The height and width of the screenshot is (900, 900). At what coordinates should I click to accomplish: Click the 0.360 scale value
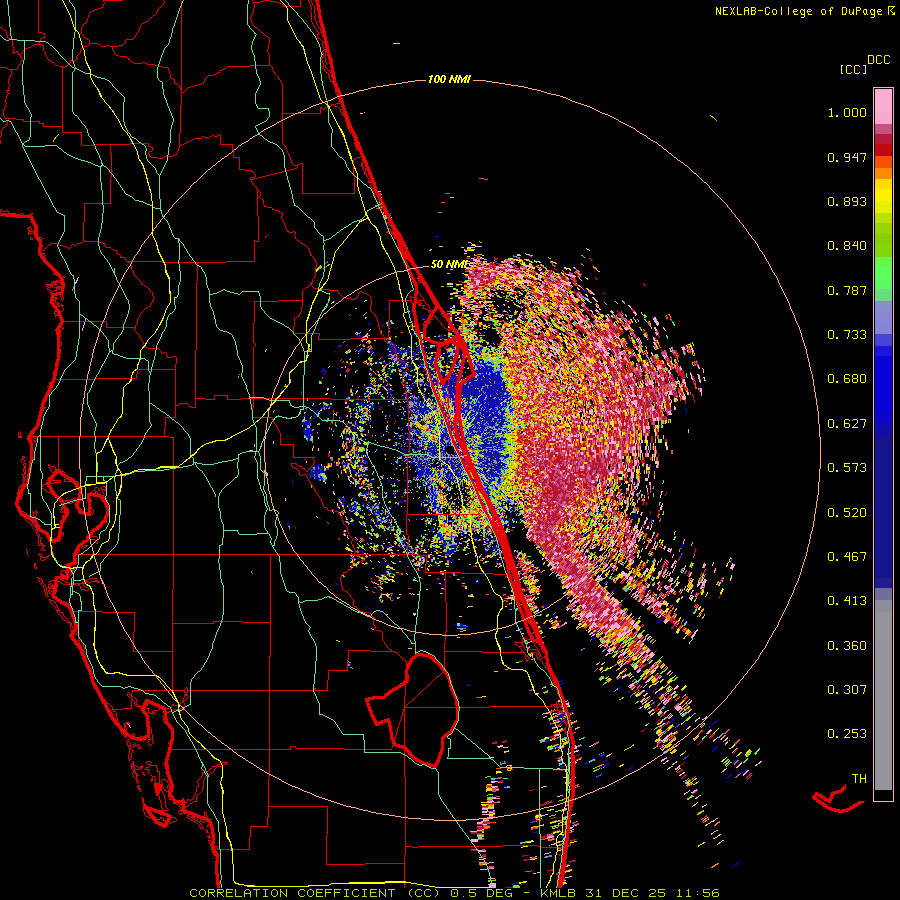coord(847,646)
